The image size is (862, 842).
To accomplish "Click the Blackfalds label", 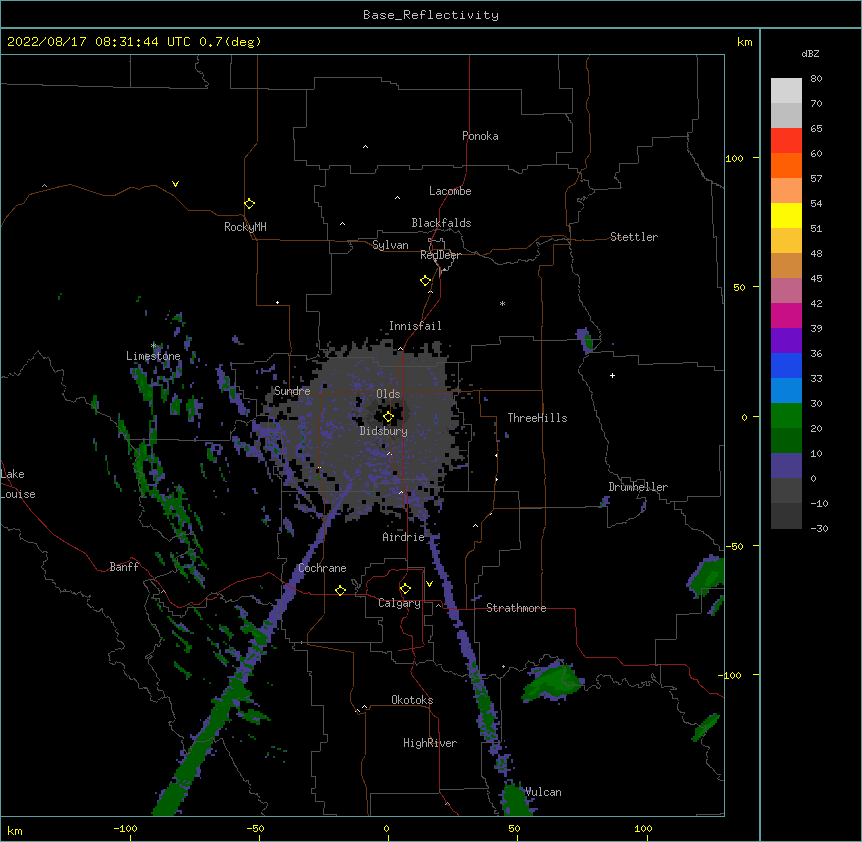I will pos(441,223).
